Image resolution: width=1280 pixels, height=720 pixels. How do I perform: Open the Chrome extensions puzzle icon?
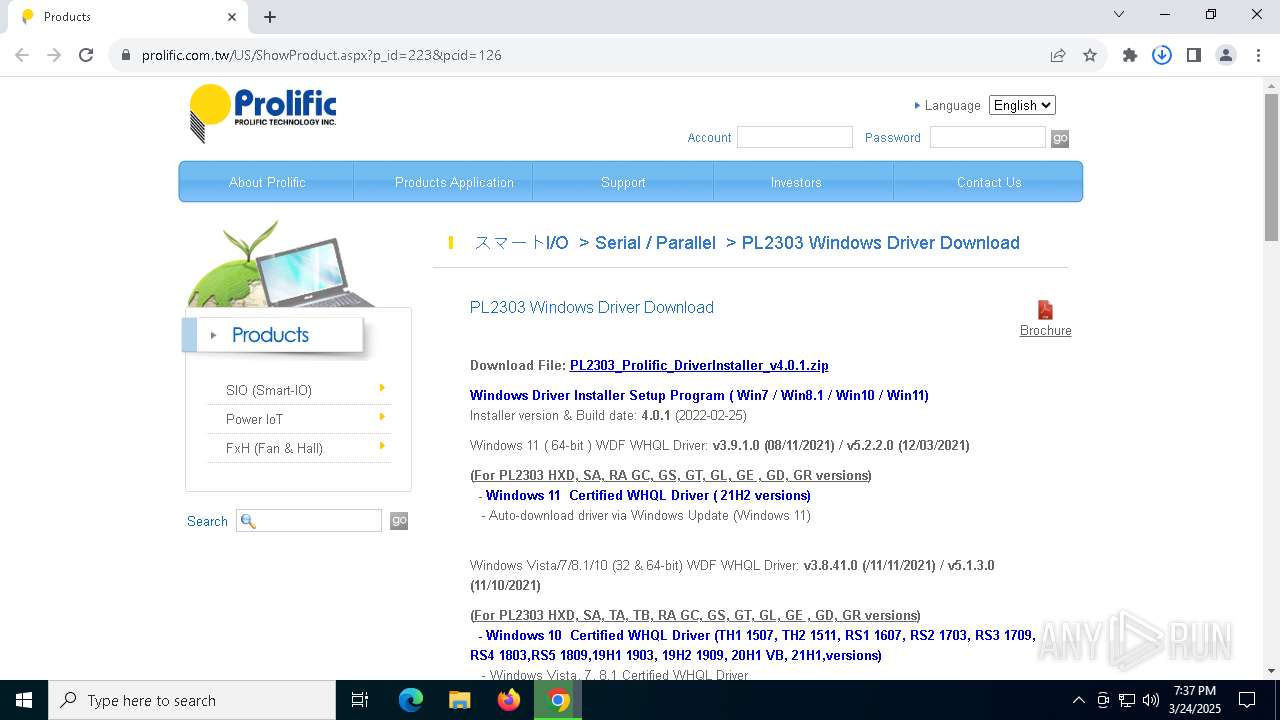click(1130, 55)
